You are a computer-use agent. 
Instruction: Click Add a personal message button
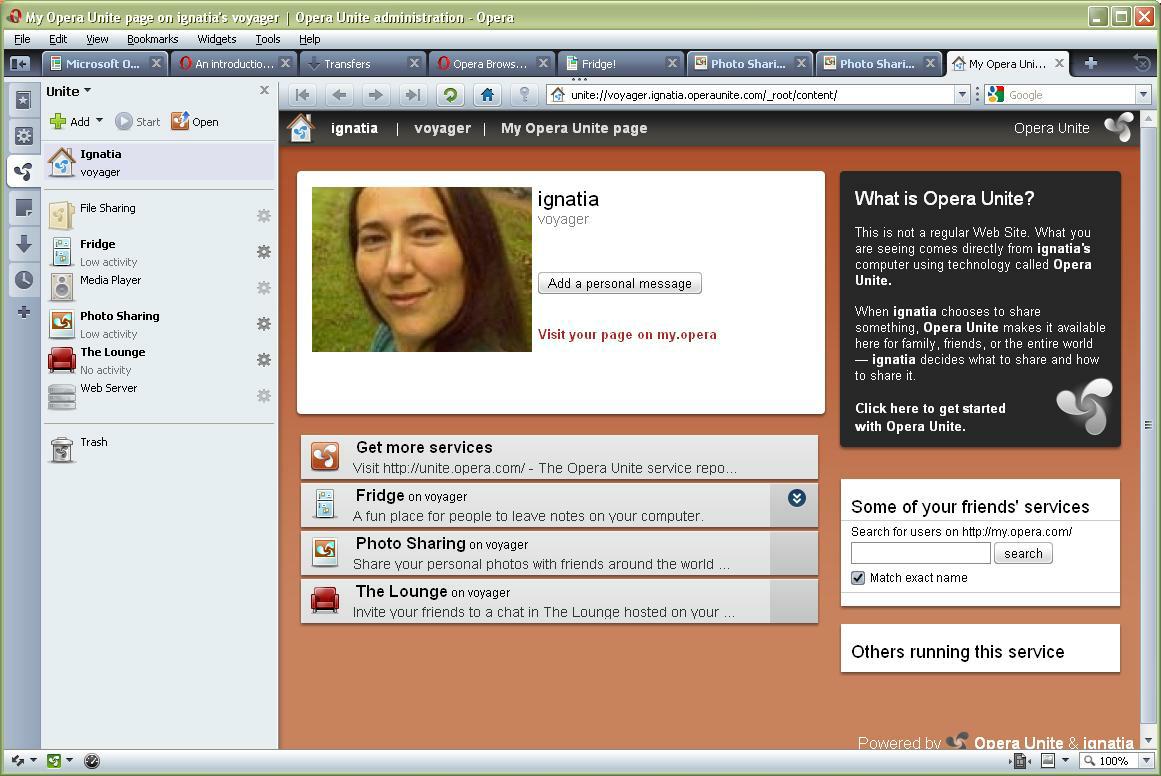tap(620, 283)
